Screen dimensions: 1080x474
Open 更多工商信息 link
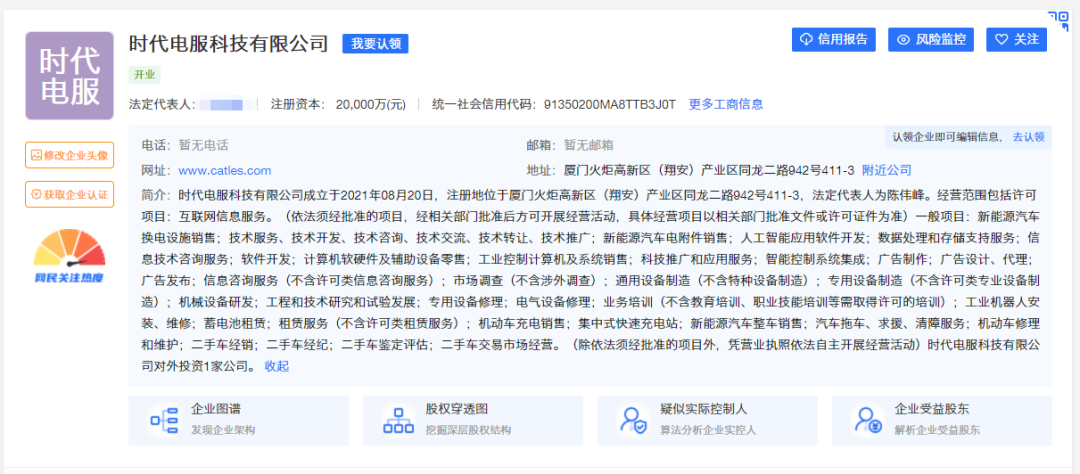pyautogui.click(x=726, y=104)
